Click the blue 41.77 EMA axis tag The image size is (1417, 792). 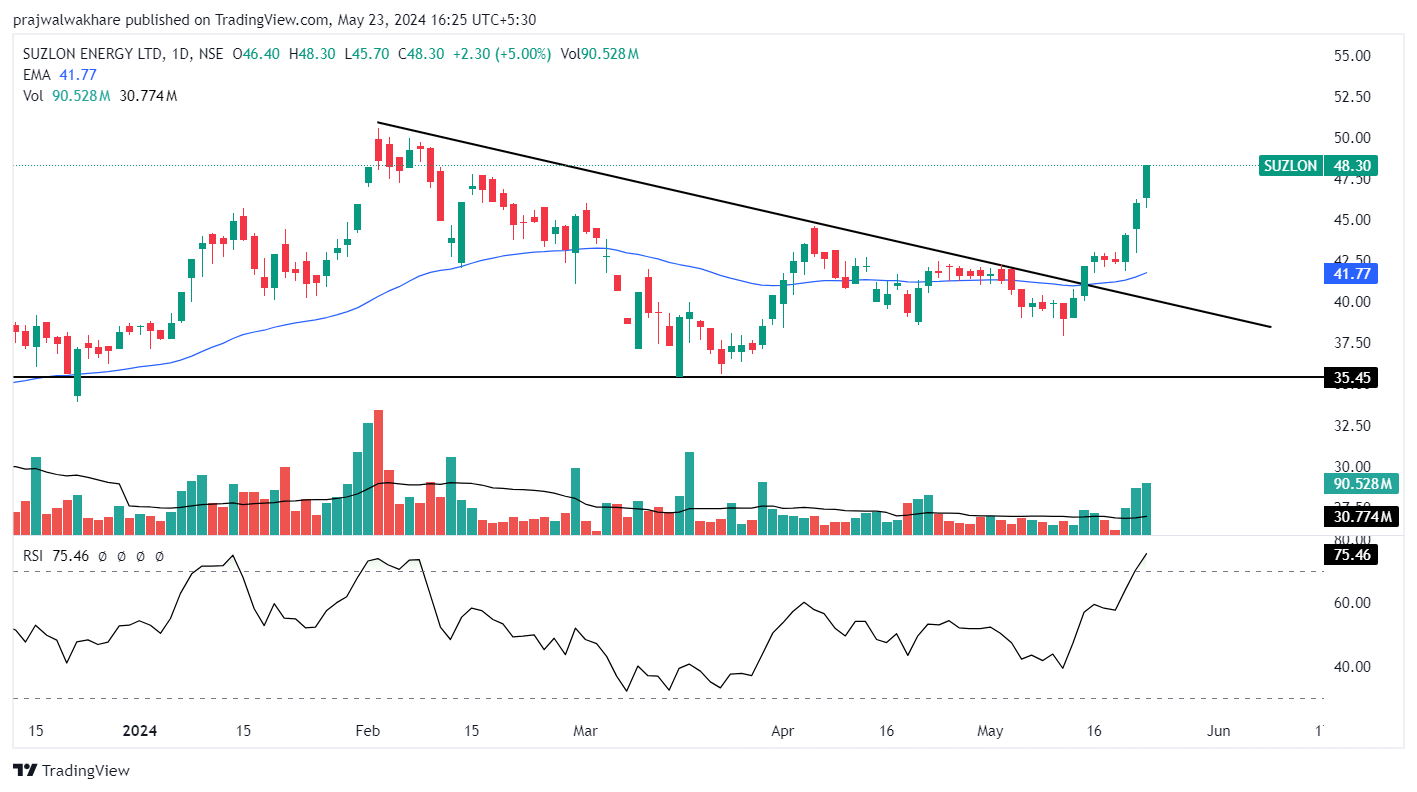[x=1350, y=272]
